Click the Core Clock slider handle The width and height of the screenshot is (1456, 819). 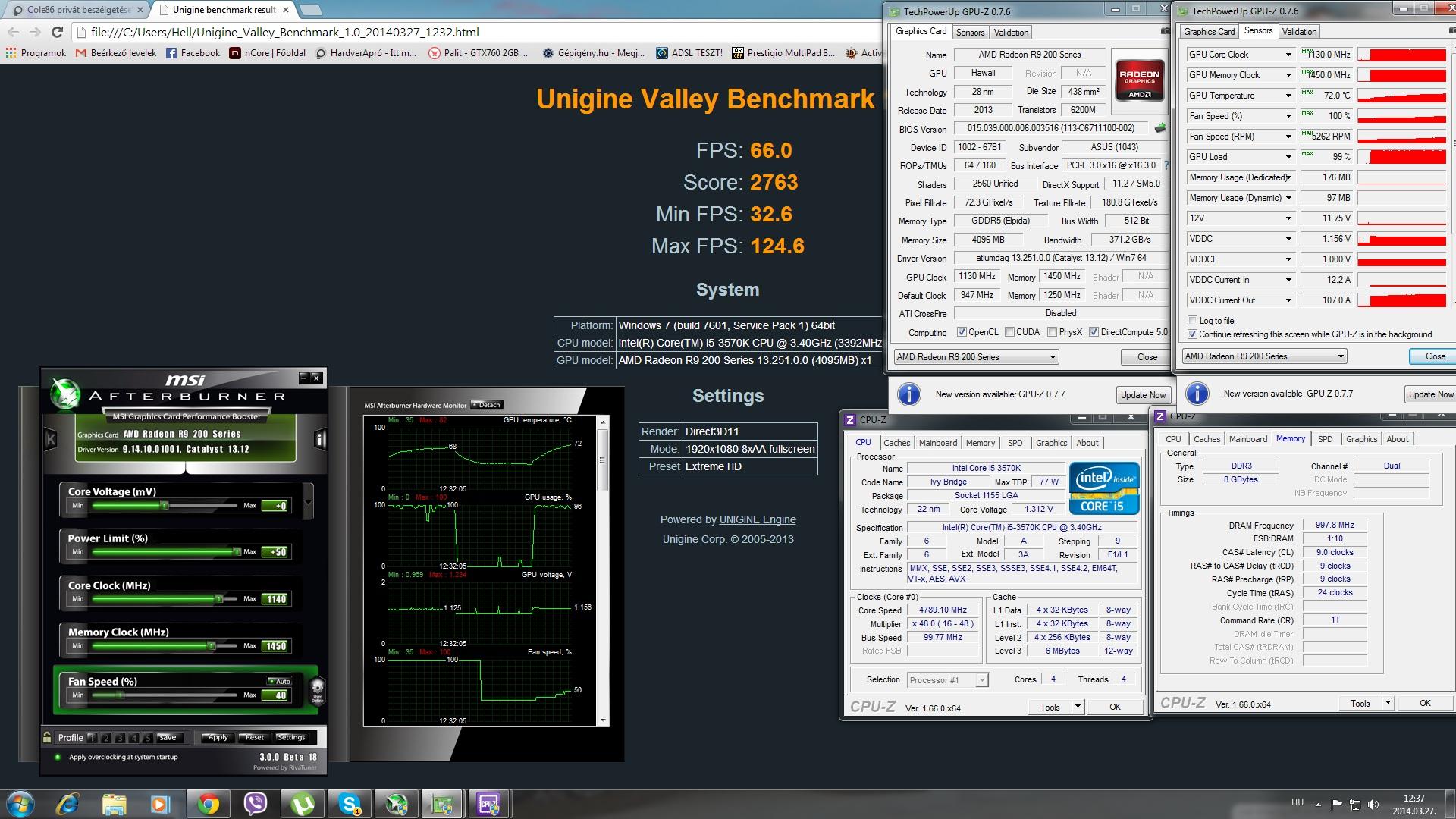[x=218, y=599]
